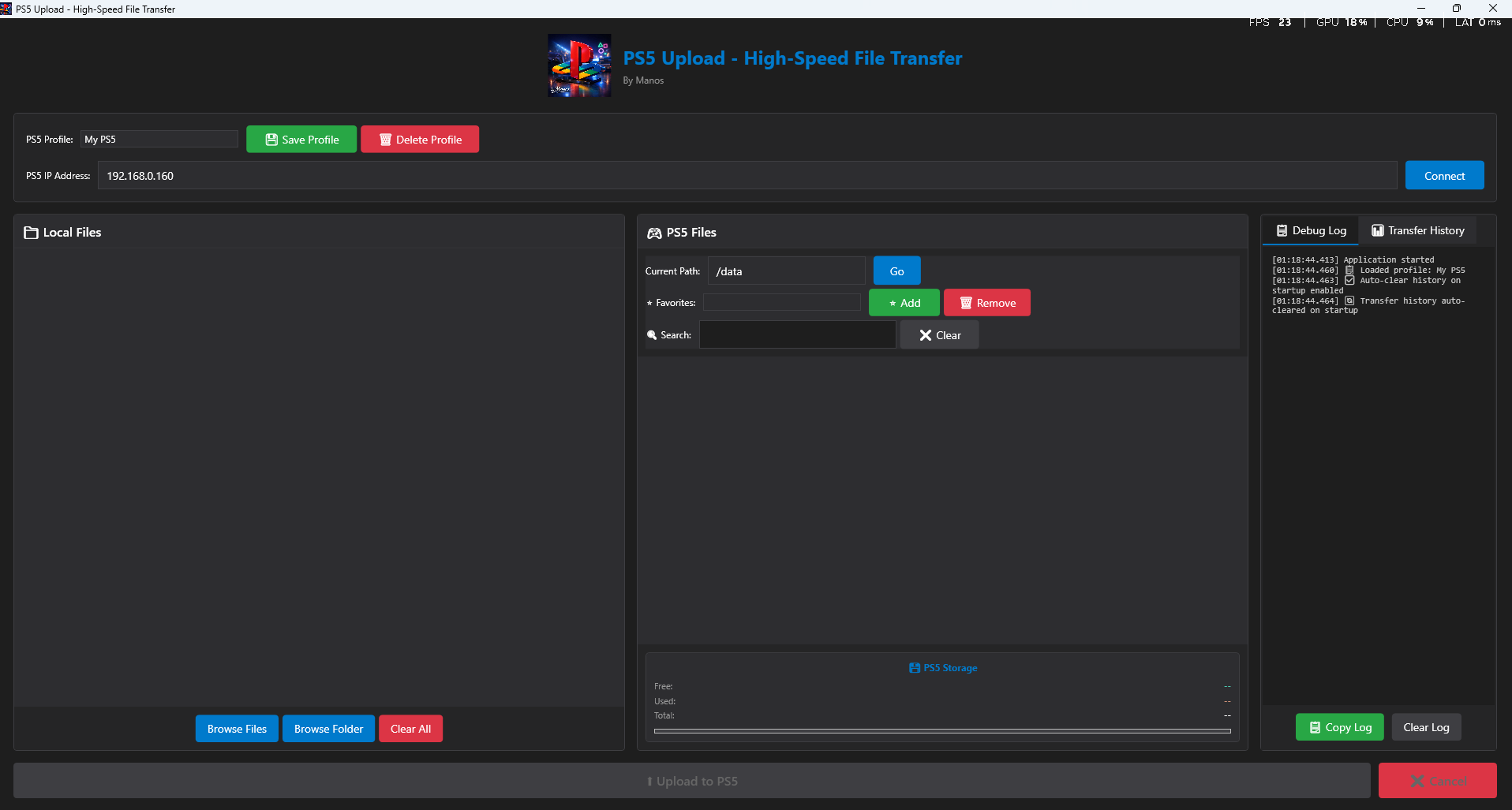Click the Local Files folder icon

pyautogui.click(x=32, y=233)
